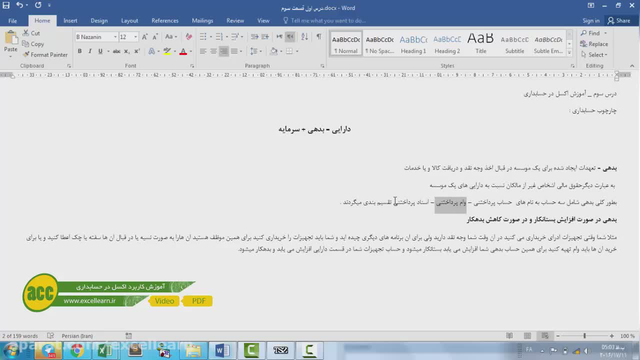Click the Save icon in quick access toolbar
This screenshot has width=640, height=360.
point(6,5)
